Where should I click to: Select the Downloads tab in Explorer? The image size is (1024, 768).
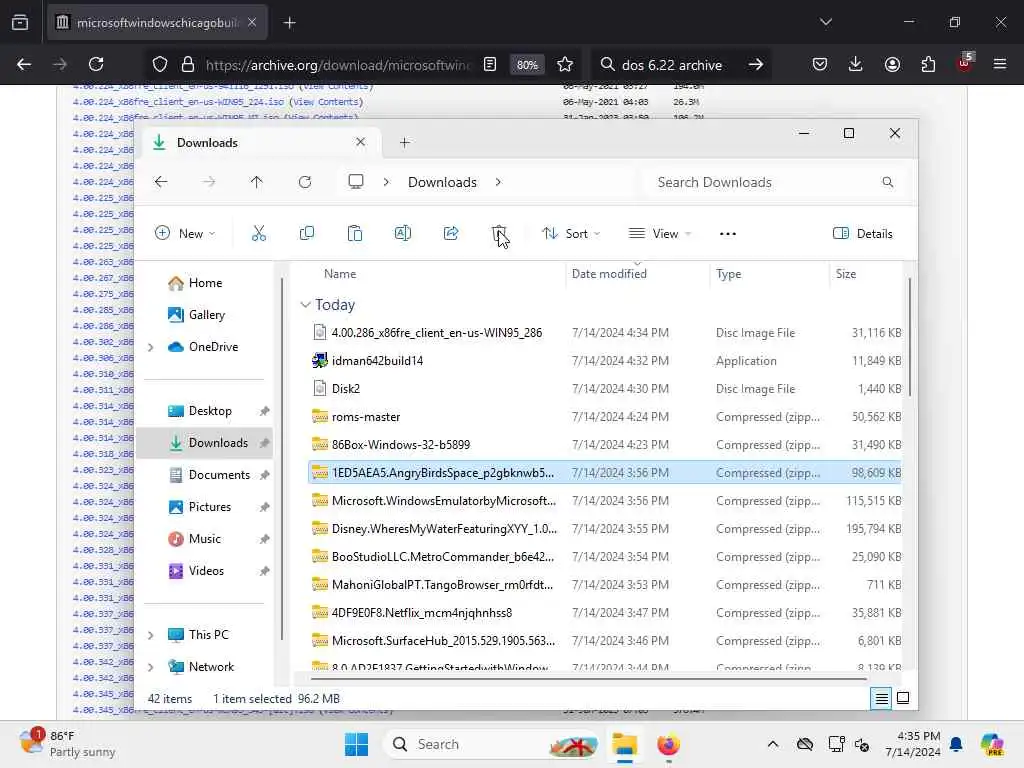(x=260, y=142)
